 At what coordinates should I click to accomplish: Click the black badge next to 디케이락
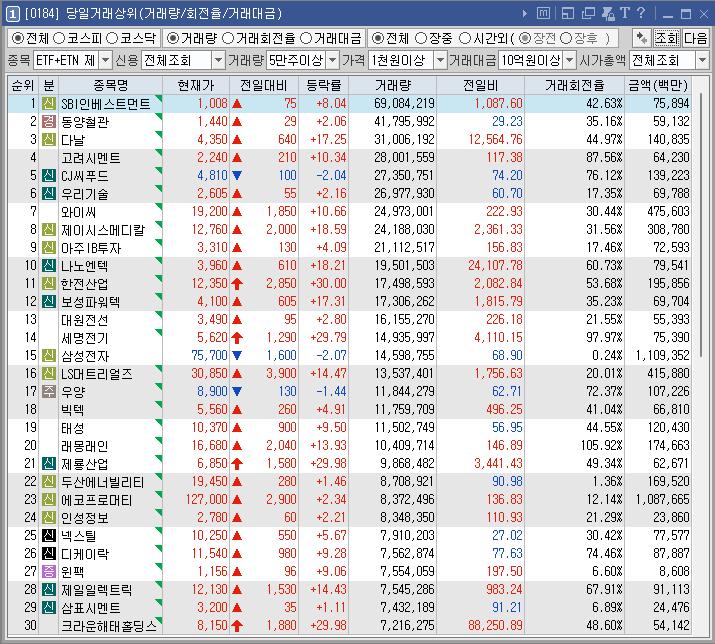49,553
